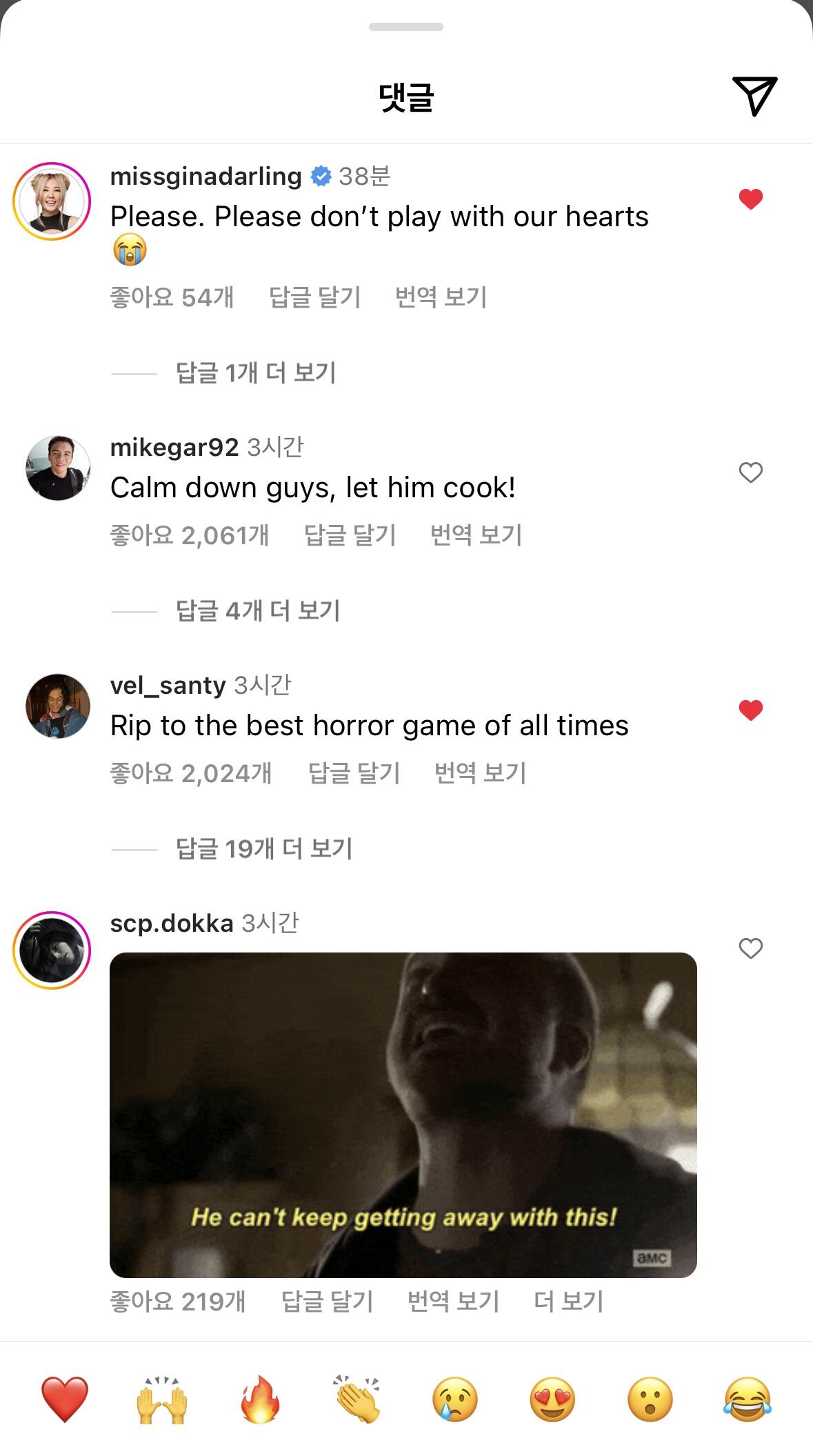The width and height of the screenshot is (813, 1456).
Task: Send the fire emoji reaction
Action: coord(260,1399)
